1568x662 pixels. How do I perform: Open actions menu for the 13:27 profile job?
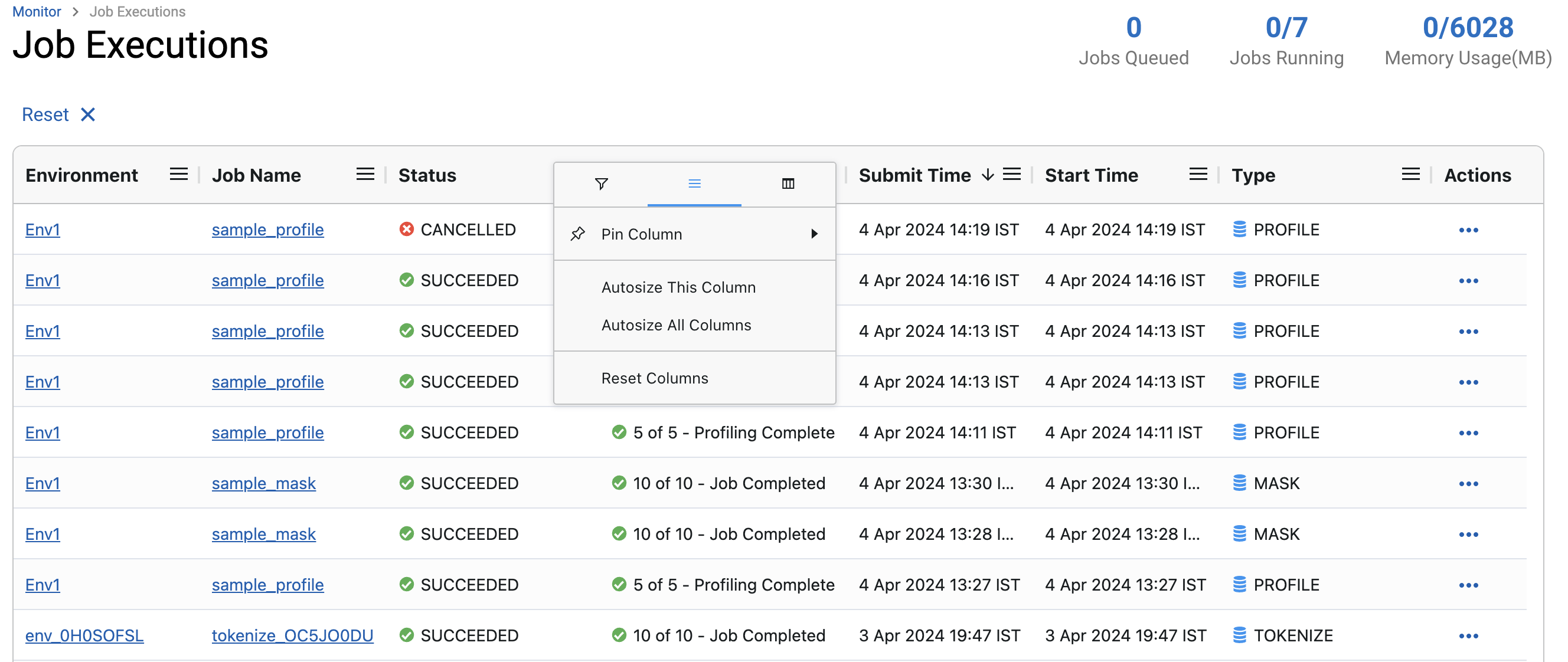coord(1468,585)
